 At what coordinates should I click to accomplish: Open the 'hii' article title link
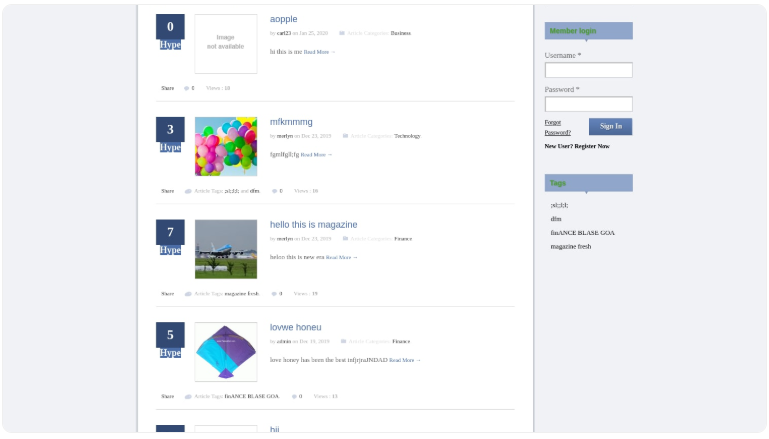pyautogui.click(x=274, y=429)
